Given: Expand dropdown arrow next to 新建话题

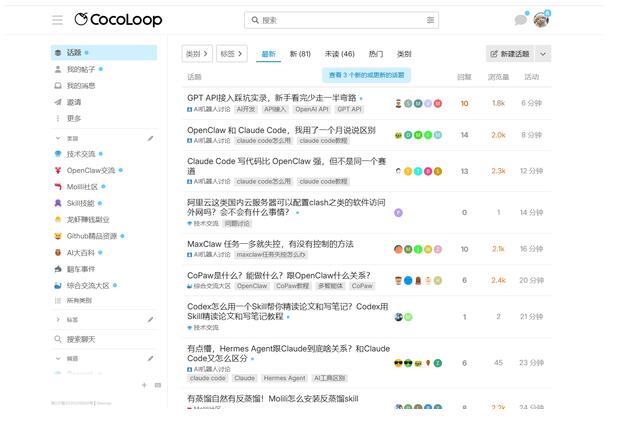Looking at the screenshot, I should pyautogui.click(x=544, y=54).
